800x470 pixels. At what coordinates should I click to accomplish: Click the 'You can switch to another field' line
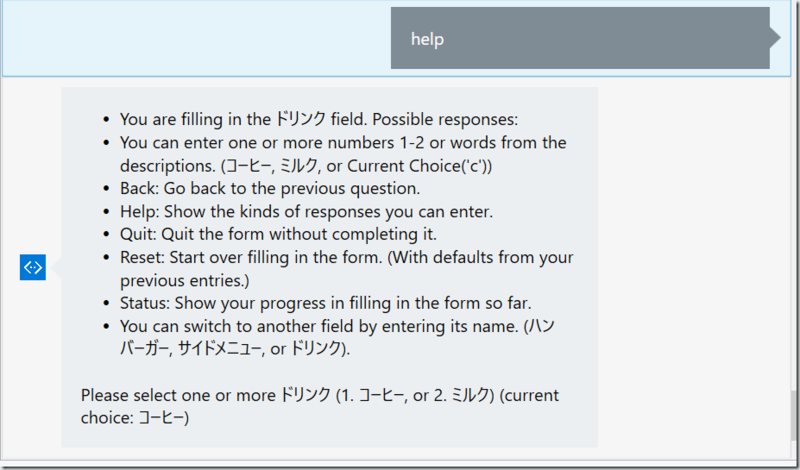[337, 337]
